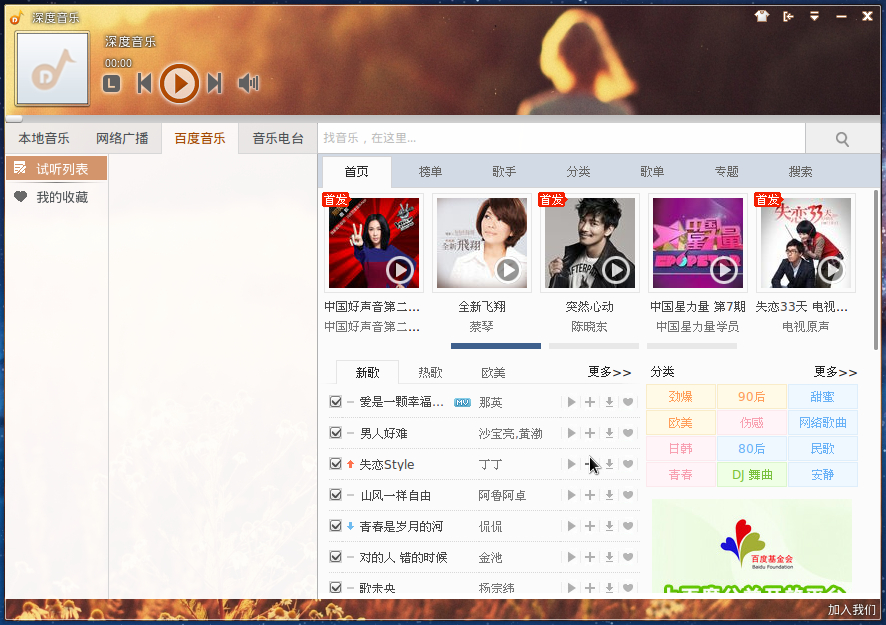The width and height of the screenshot is (886, 625).
Task: Play 青春是岁月的河
Action: point(571,526)
